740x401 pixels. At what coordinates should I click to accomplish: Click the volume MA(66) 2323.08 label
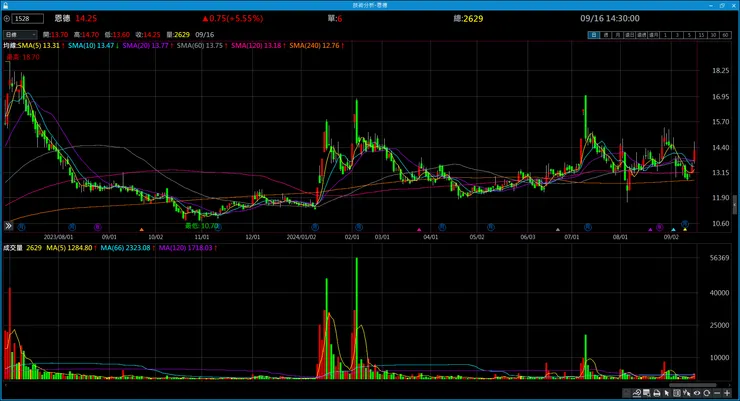pos(126,248)
